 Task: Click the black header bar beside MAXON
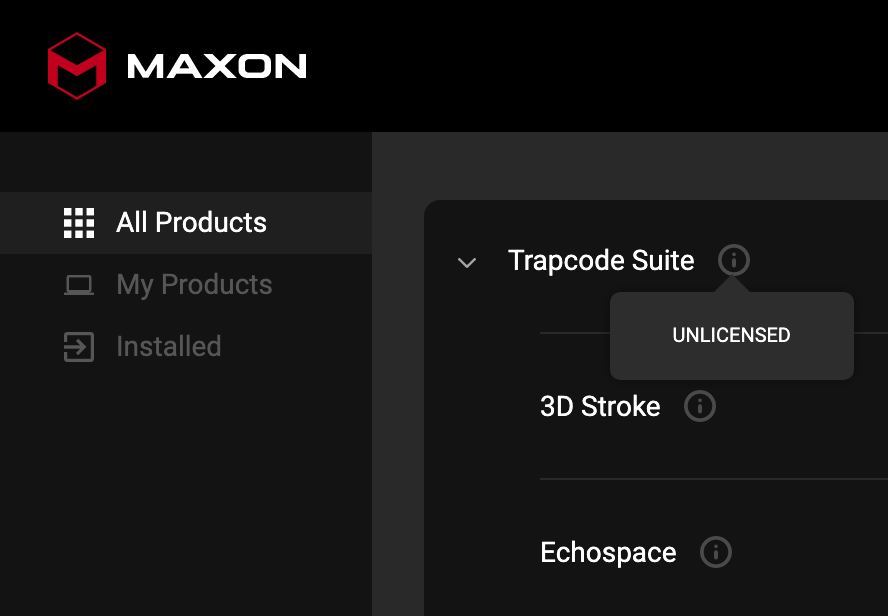[595, 66]
